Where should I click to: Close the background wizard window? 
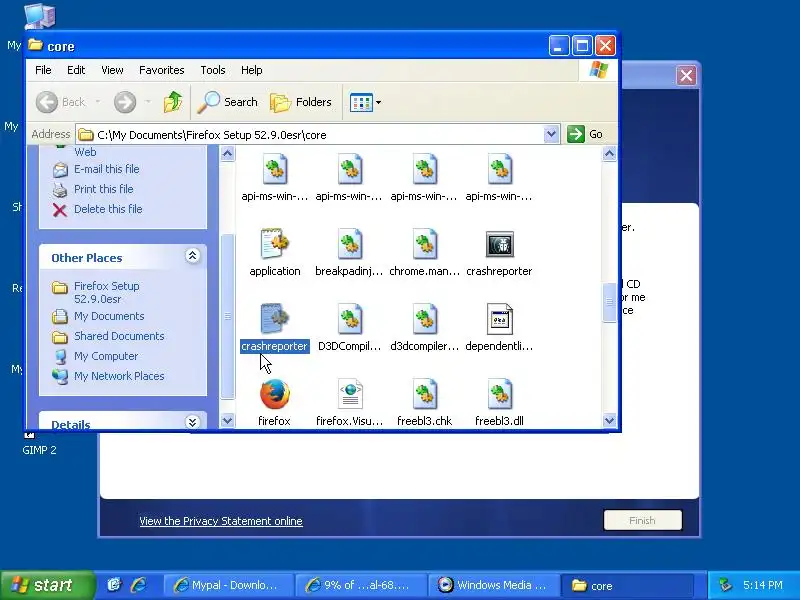[x=686, y=76]
